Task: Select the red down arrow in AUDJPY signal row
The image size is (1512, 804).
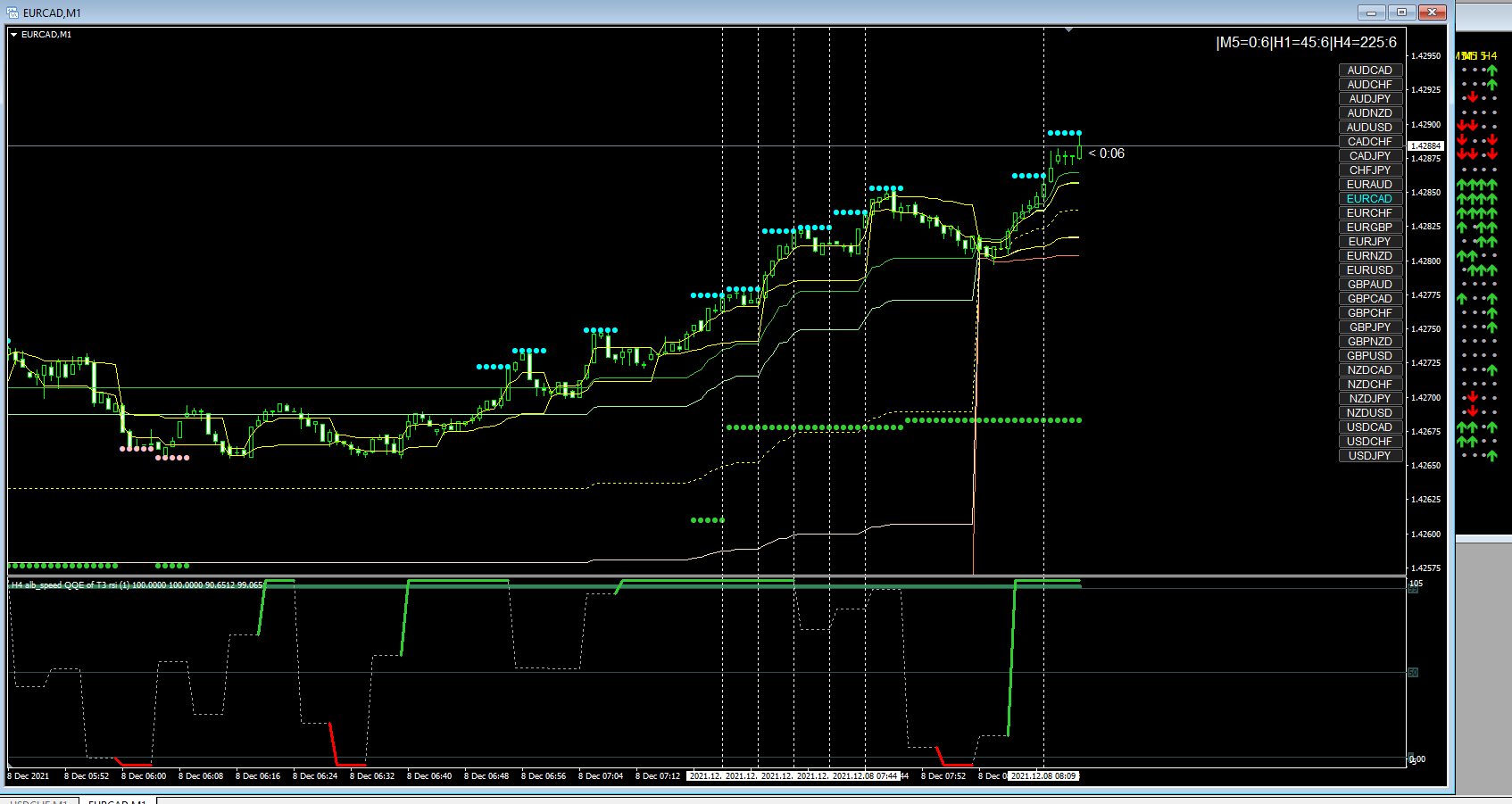Action: (x=1473, y=98)
